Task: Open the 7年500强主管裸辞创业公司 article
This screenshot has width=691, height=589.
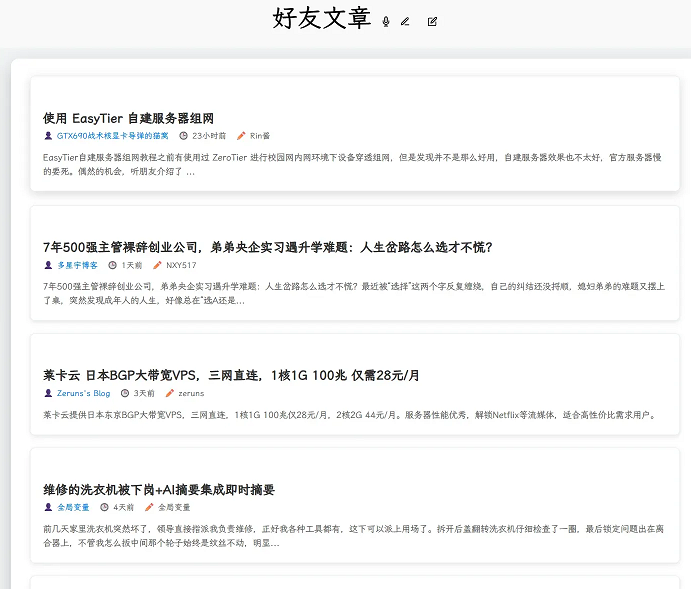Action: point(267,247)
